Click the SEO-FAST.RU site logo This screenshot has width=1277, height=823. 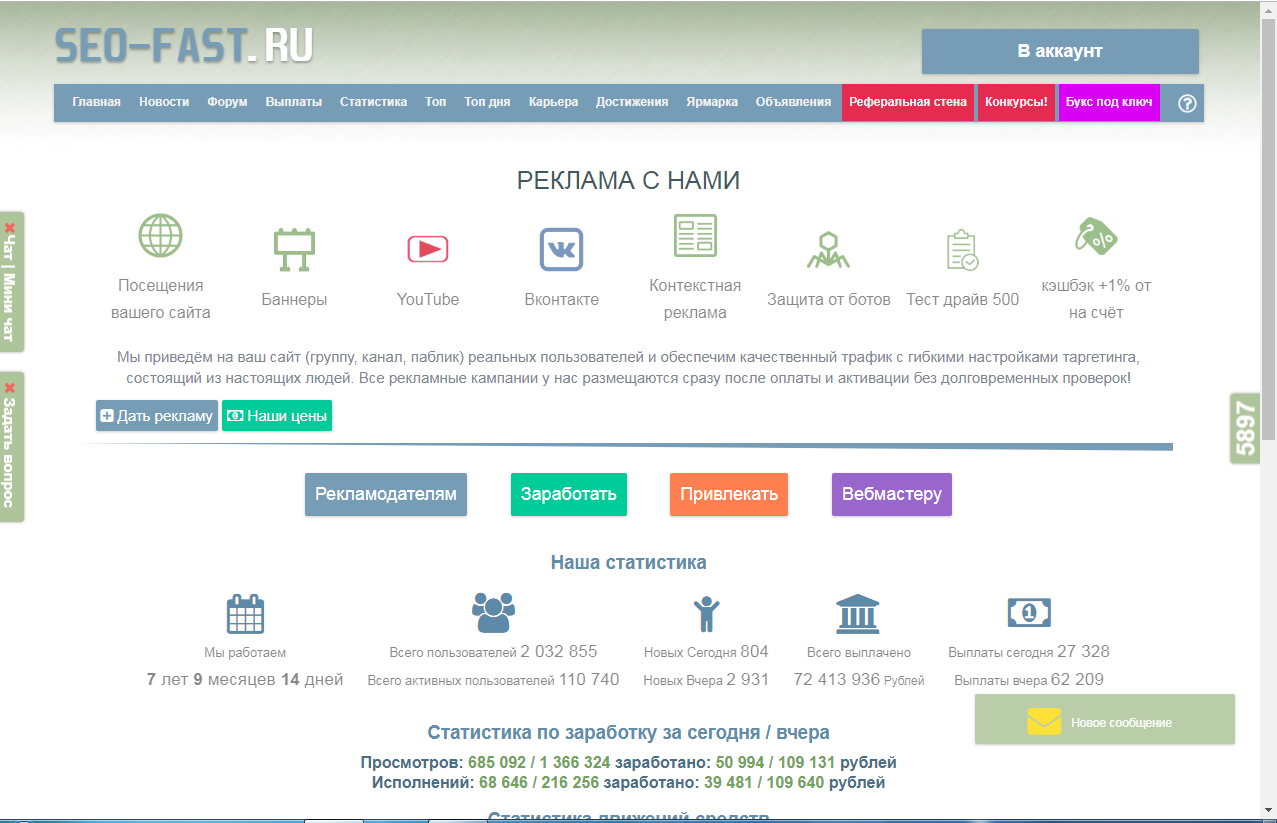click(184, 46)
